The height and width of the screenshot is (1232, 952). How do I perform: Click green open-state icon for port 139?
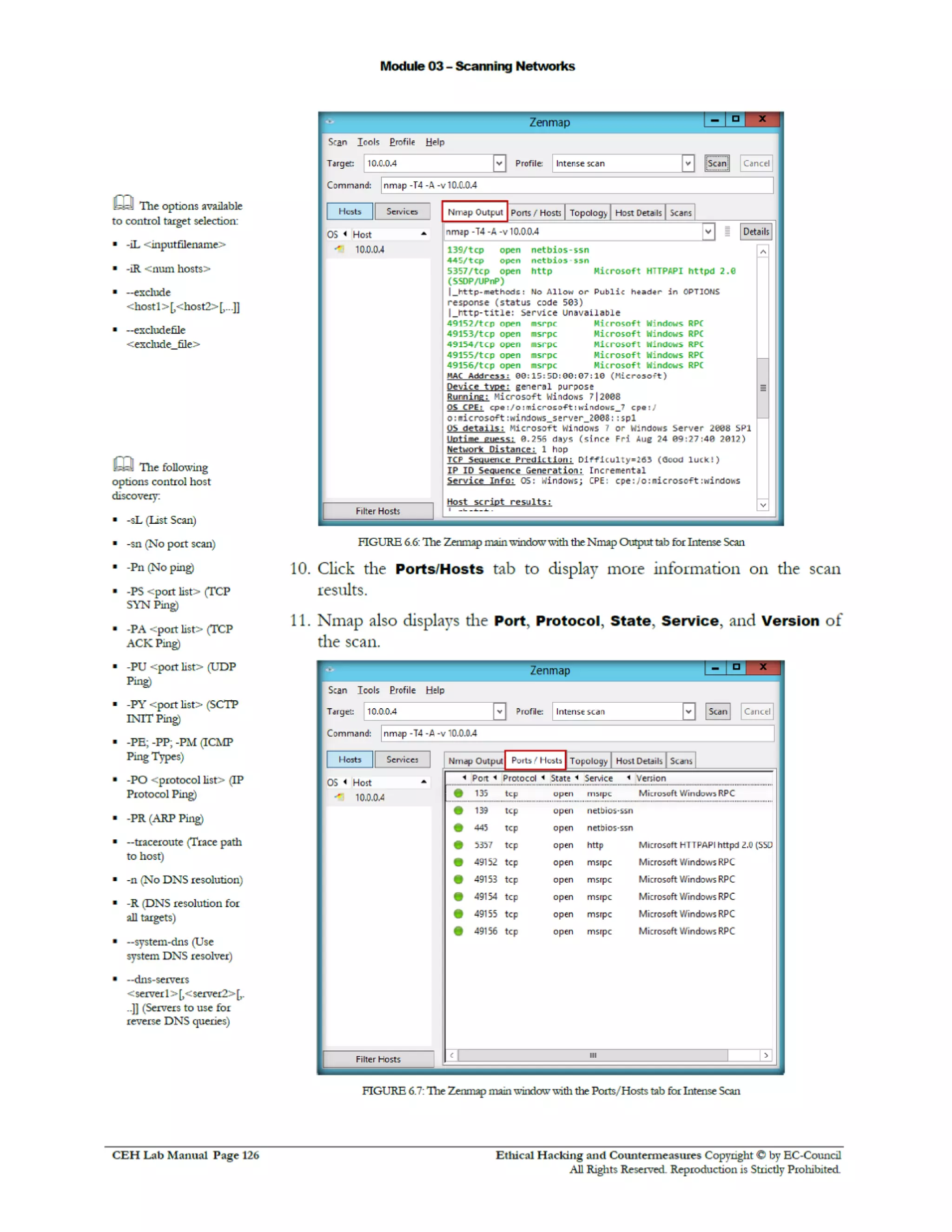tap(458, 810)
